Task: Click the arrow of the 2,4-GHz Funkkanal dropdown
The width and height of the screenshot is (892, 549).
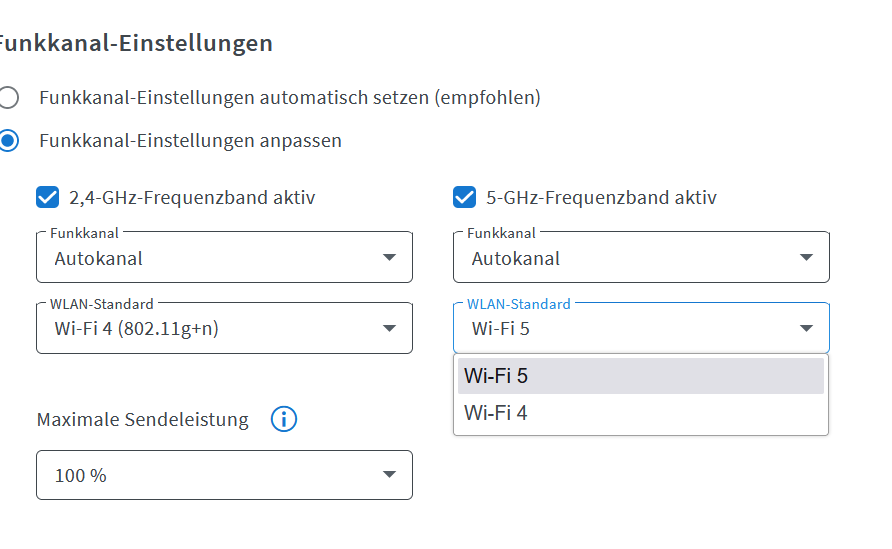Action: pyautogui.click(x=390, y=258)
